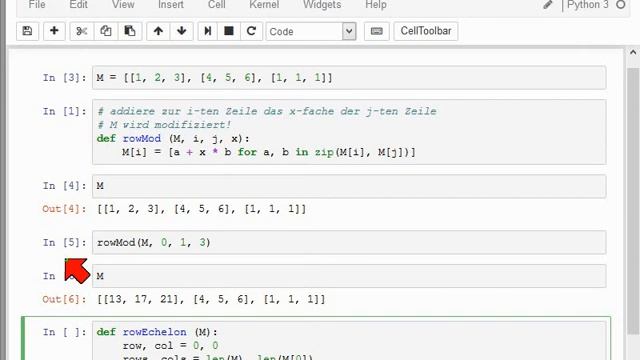Open the Insert menu
The image size is (640, 360).
[171, 5]
